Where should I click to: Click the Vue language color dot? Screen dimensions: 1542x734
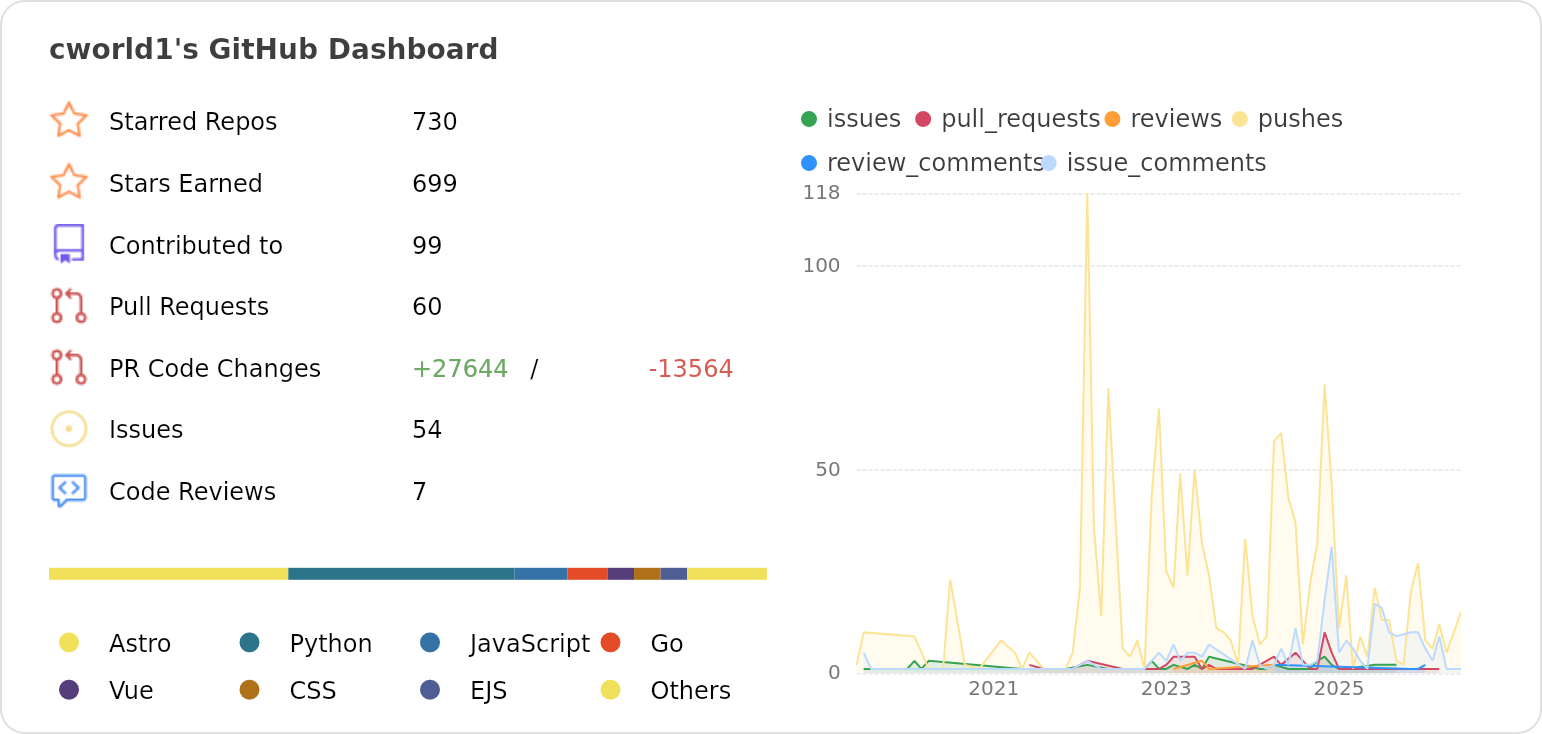[x=69, y=690]
